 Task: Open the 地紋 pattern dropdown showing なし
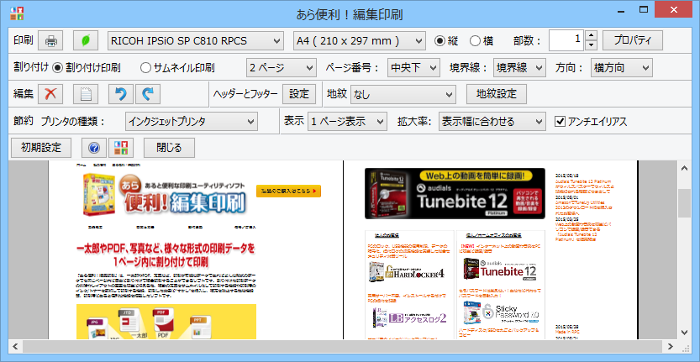403,94
